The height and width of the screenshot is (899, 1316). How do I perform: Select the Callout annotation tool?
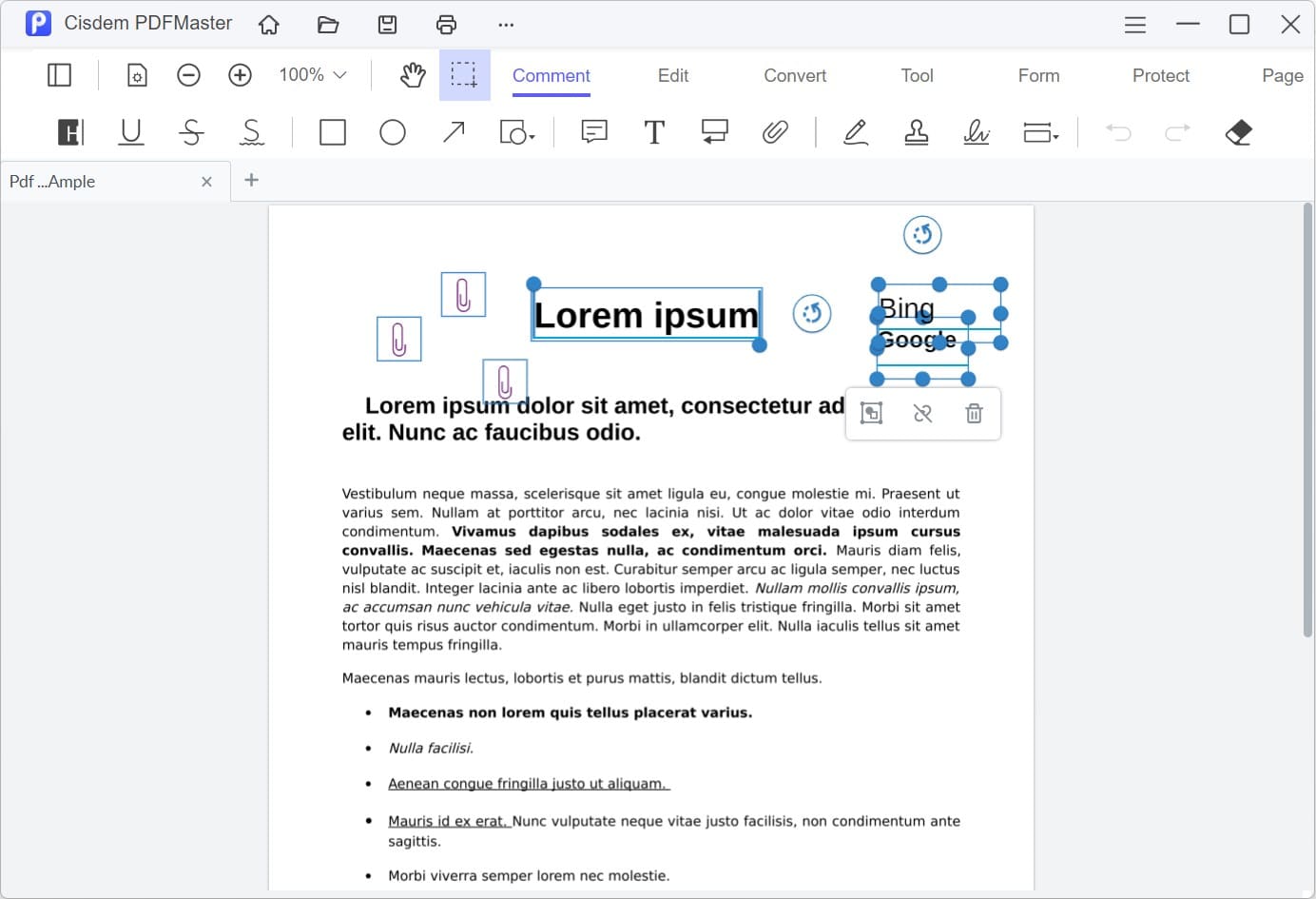pyautogui.click(x=714, y=132)
